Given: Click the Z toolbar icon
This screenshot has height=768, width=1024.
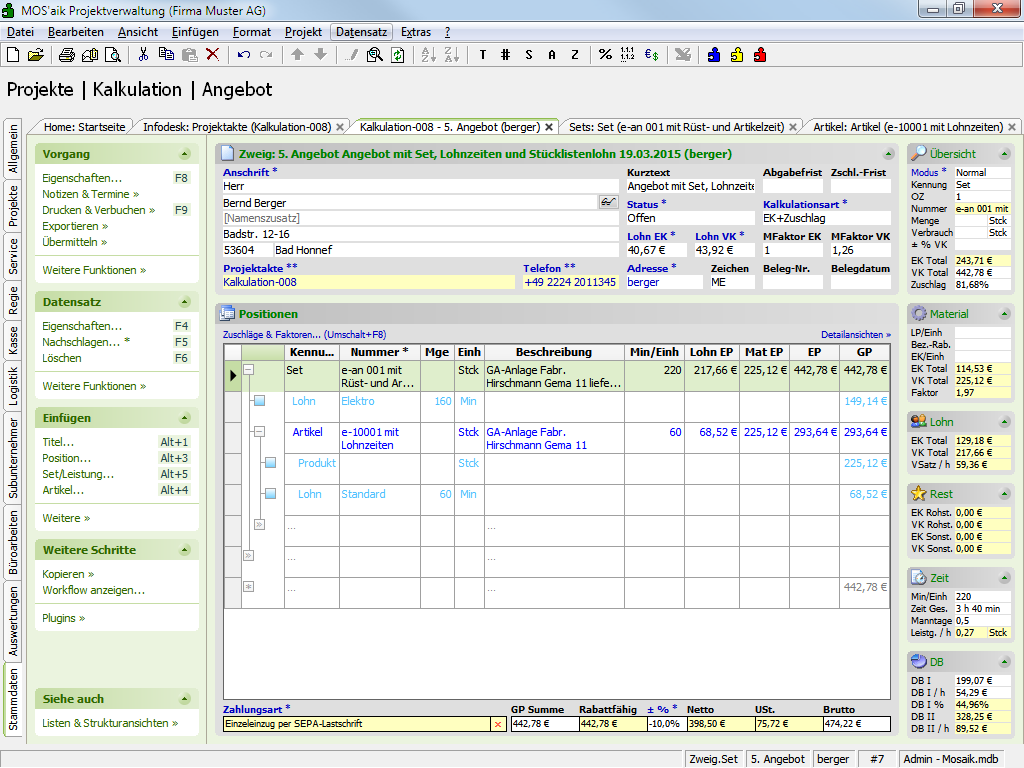Looking at the screenshot, I should pyautogui.click(x=575, y=55).
